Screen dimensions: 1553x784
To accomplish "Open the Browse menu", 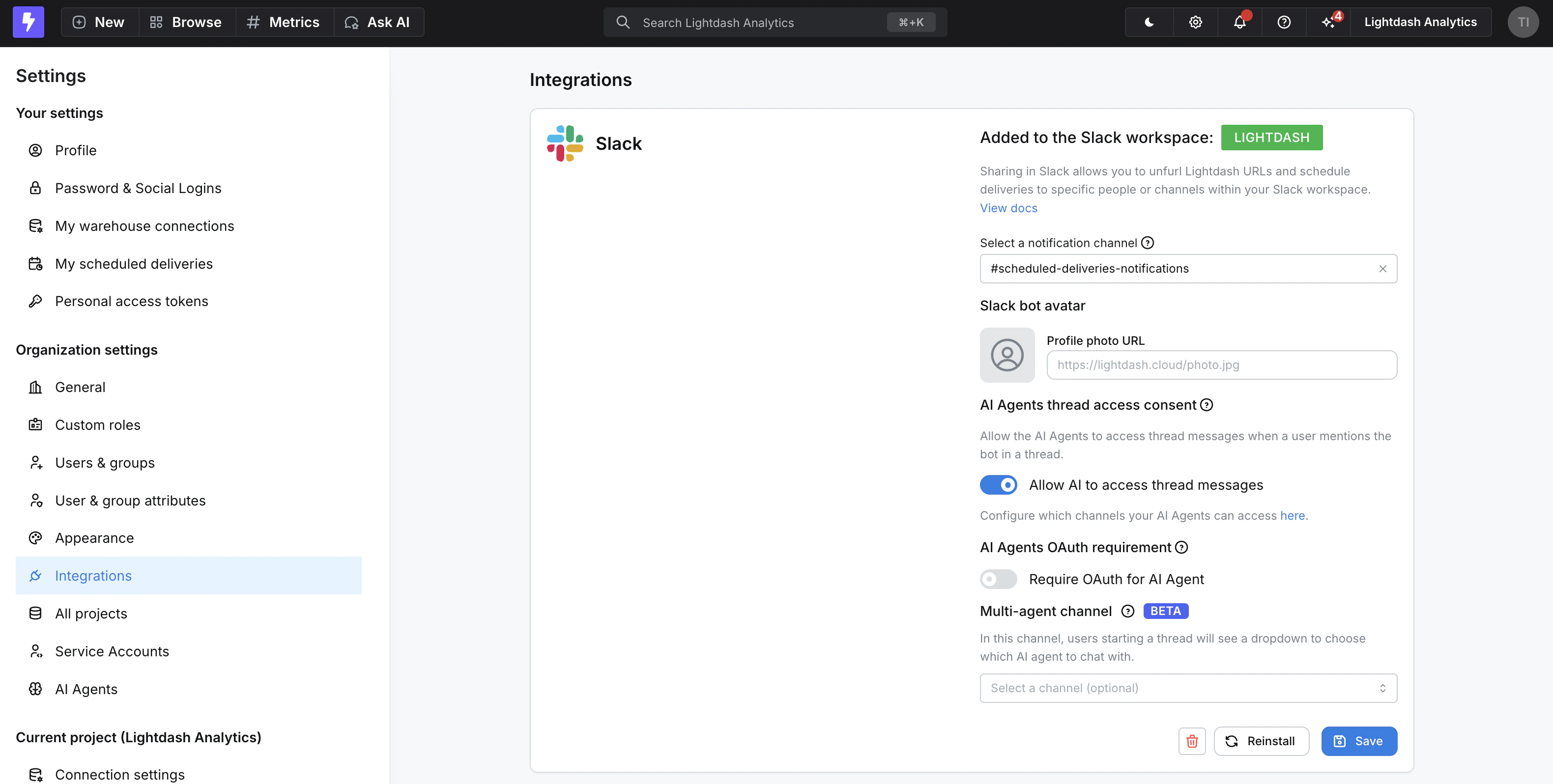I will pyautogui.click(x=186, y=22).
